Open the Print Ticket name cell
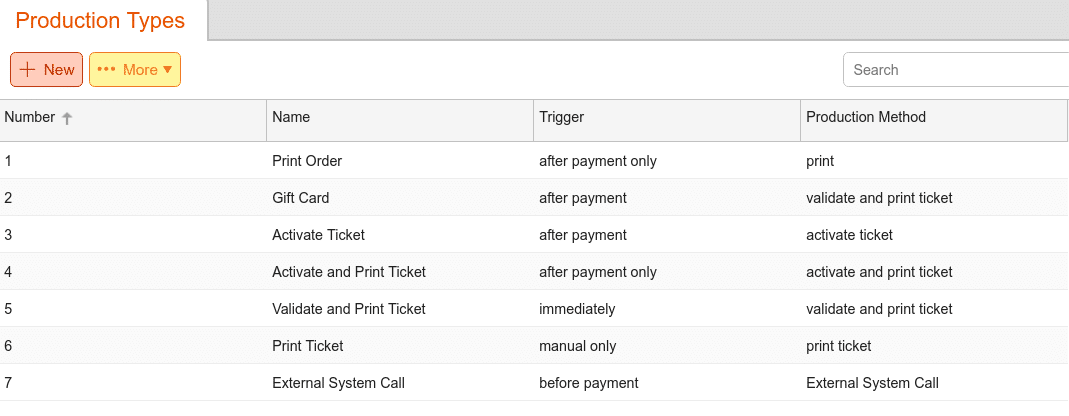The height and width of the screenshot is (416, 1069). 307,346
